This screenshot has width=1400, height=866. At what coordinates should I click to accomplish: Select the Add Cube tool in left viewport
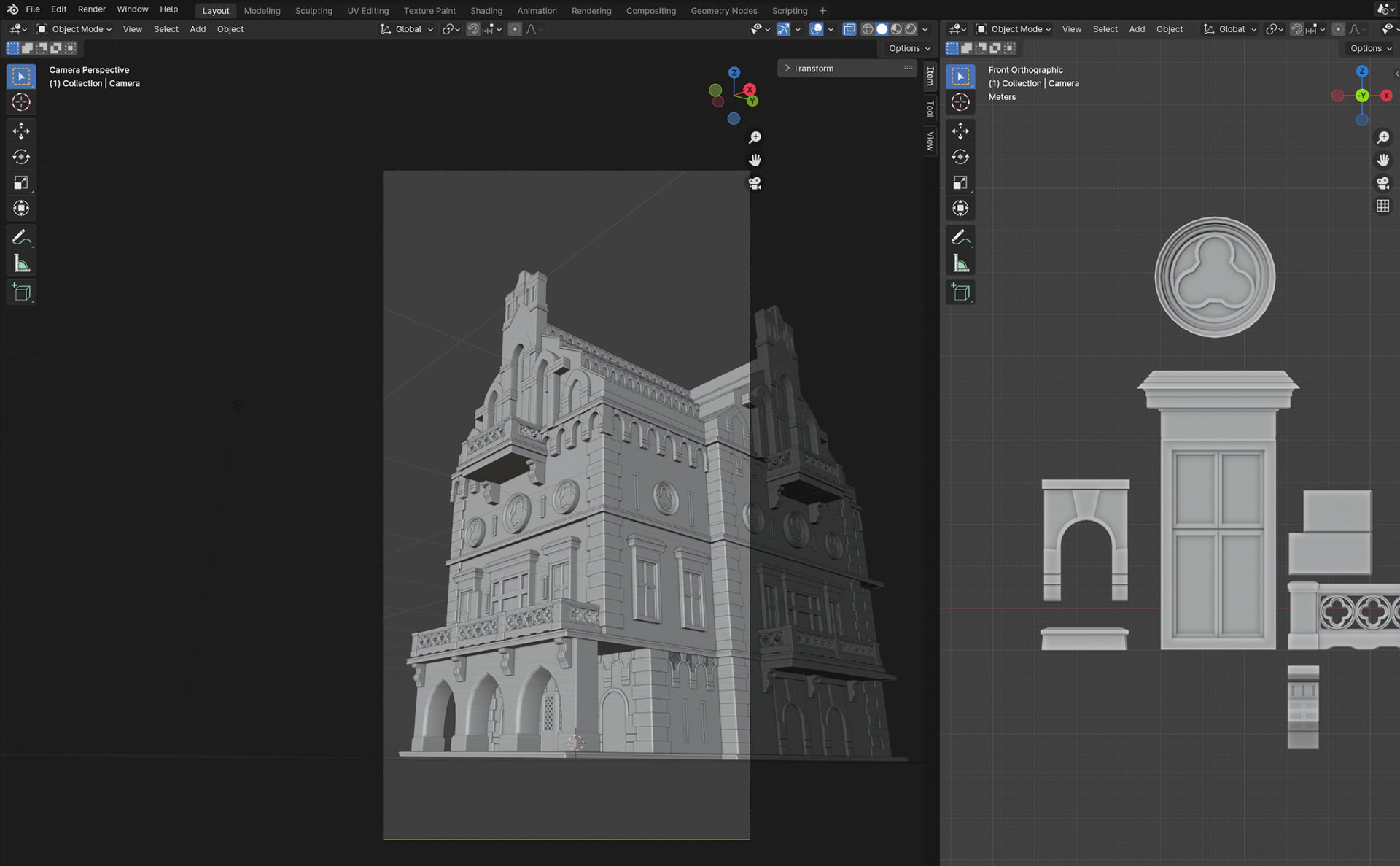(x=21, y=292)
